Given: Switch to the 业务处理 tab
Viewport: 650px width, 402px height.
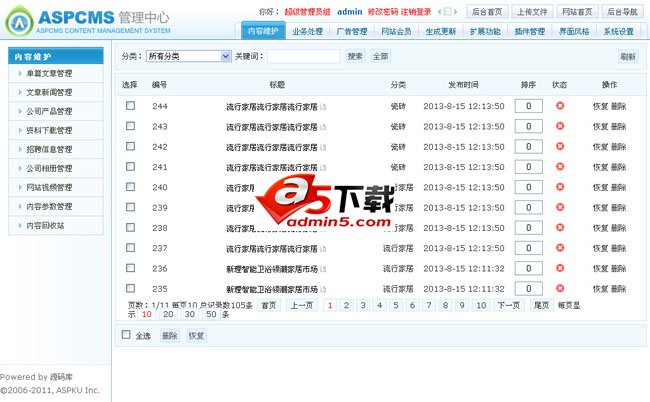Looking at the screenshot, I should pyautogui.click(x=307, y=31).
